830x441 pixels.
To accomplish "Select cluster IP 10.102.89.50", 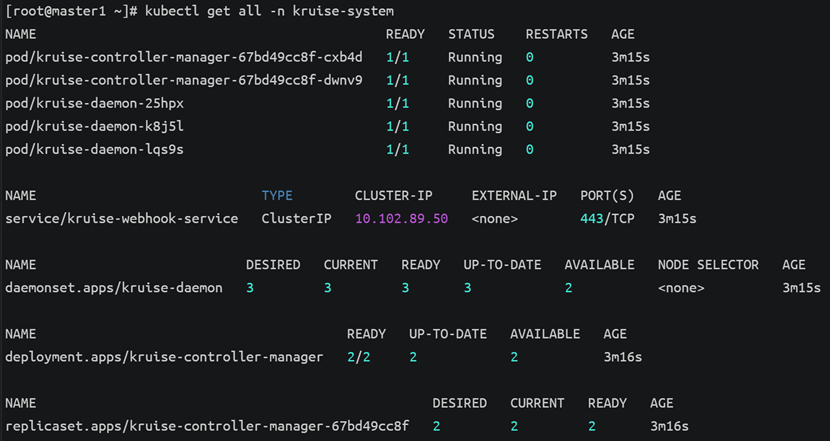I will [401, 219].
